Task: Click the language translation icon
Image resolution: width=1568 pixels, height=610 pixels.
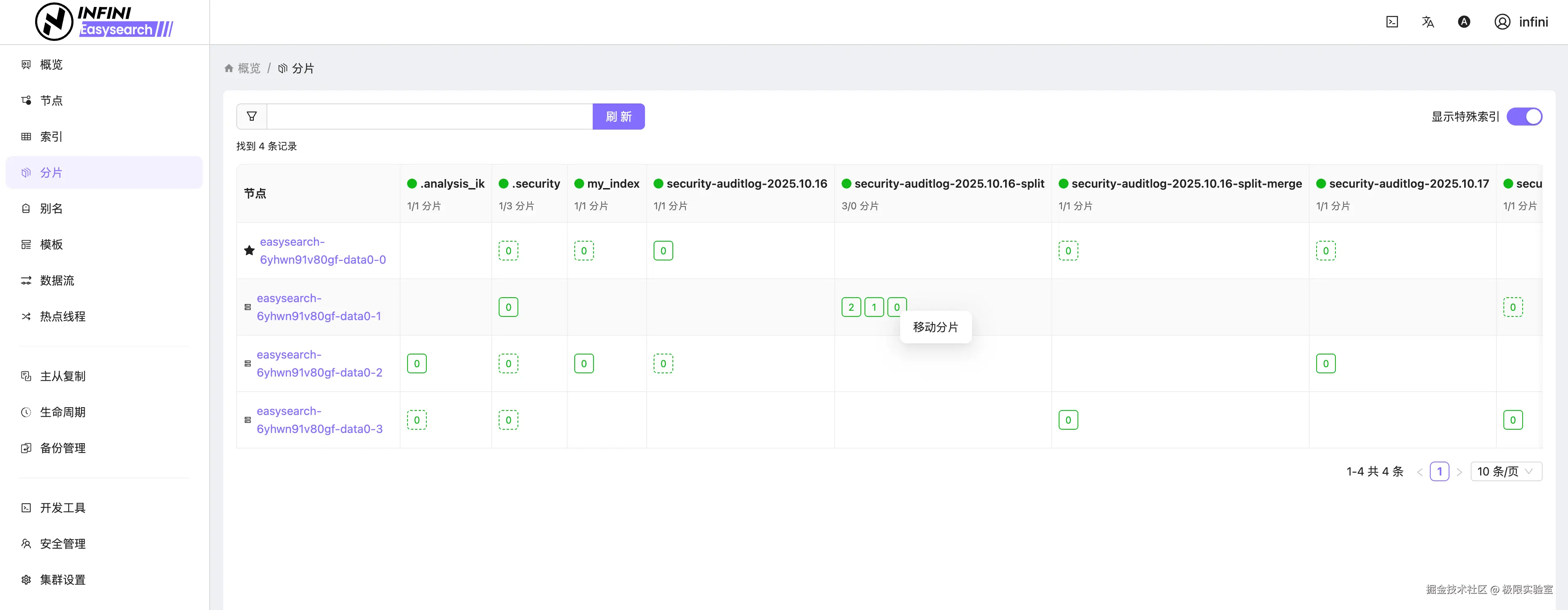Action: (1427, 22)
